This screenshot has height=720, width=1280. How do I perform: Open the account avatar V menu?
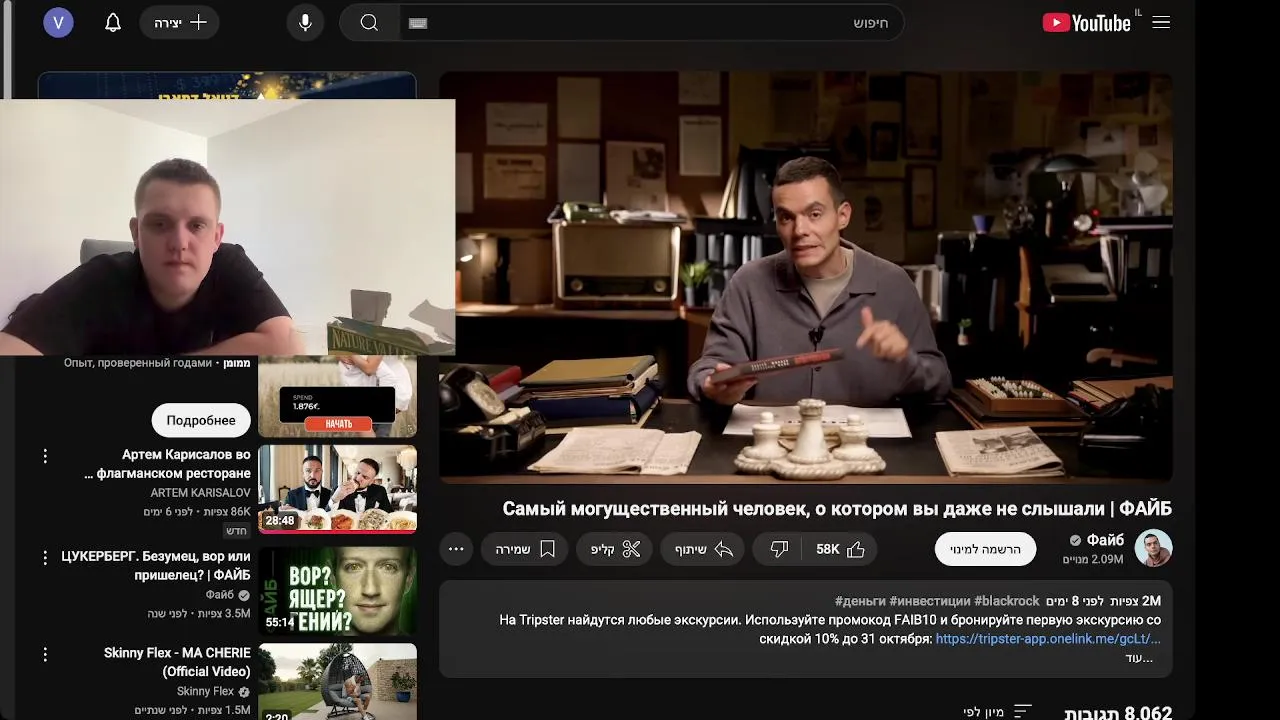[x=58, y=22]
